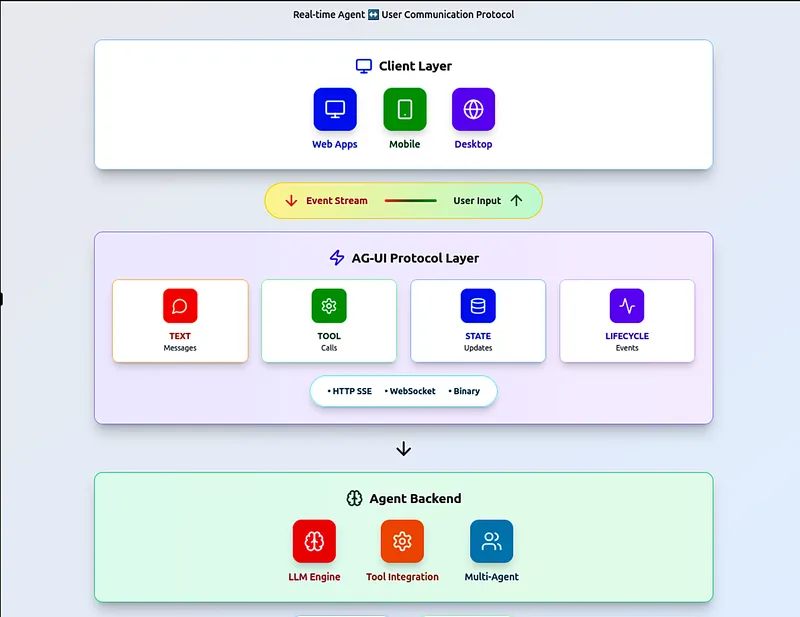Click the User Input label

pos(477,201)
